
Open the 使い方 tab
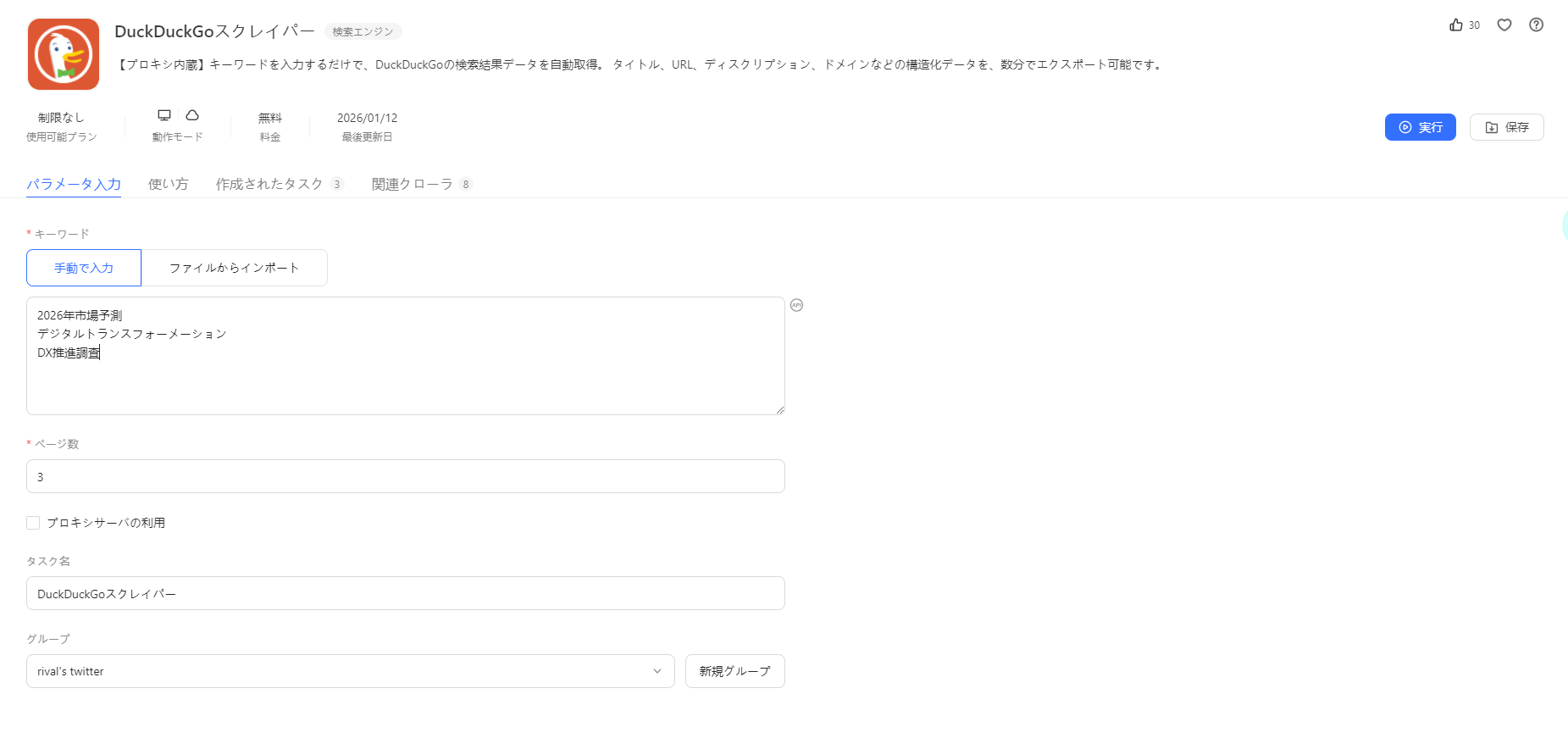(x=169, y=184)
